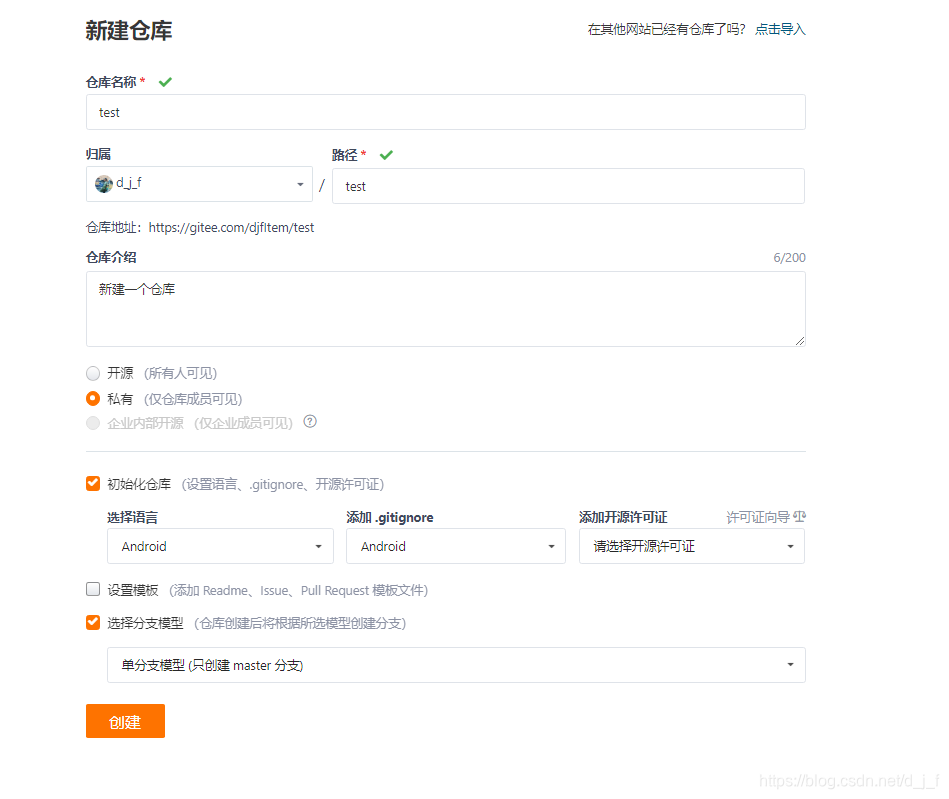Click the textarea resize handle
949x799 pixels.
(800, 341)
